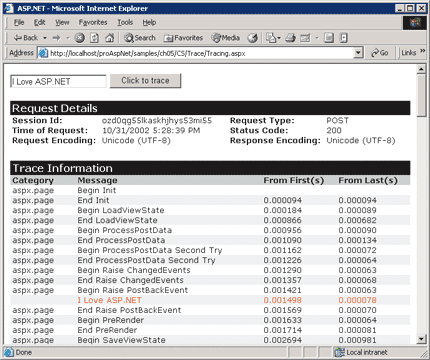Expand the address bar dropdown

click(x=358, y=53)
